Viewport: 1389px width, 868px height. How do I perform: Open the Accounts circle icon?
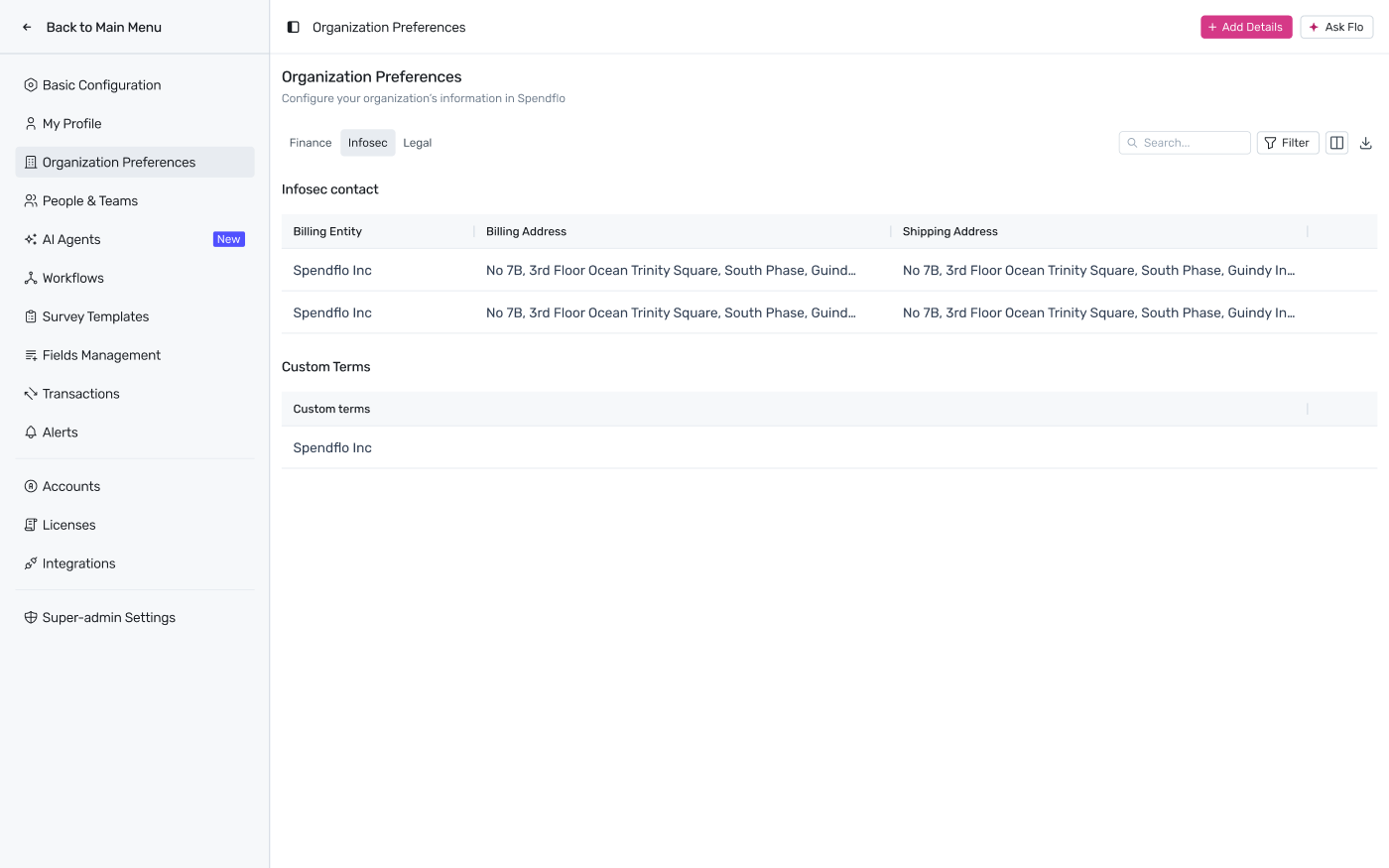31,487
